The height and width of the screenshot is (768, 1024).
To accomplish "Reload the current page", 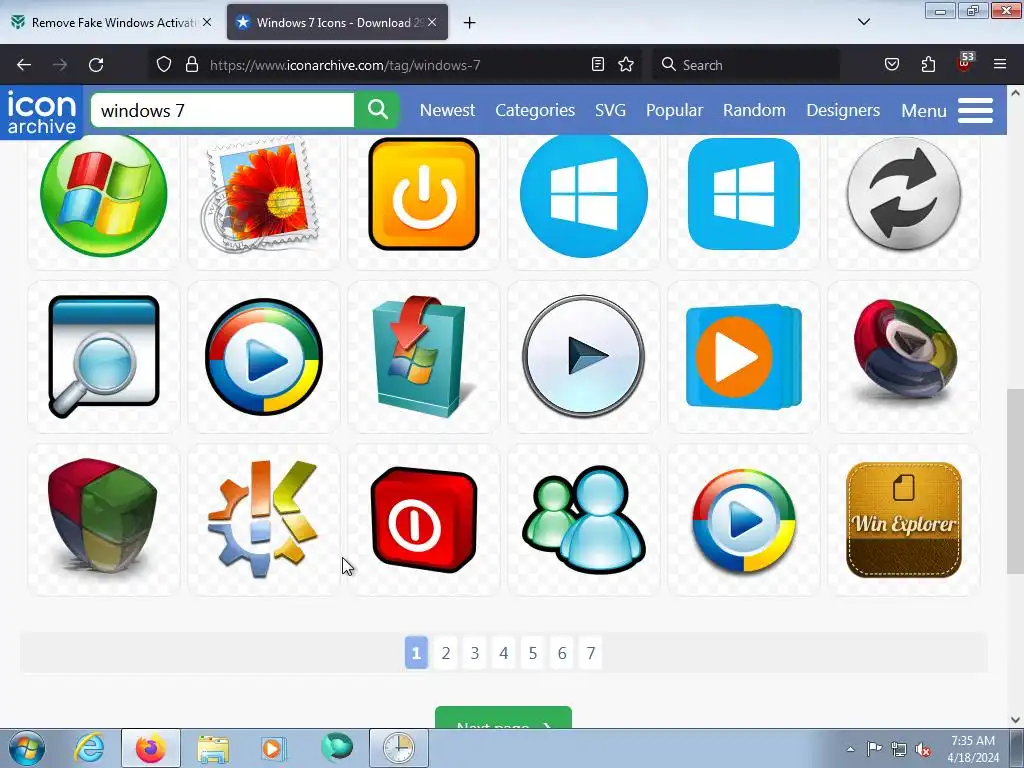I will coord(96,65).
